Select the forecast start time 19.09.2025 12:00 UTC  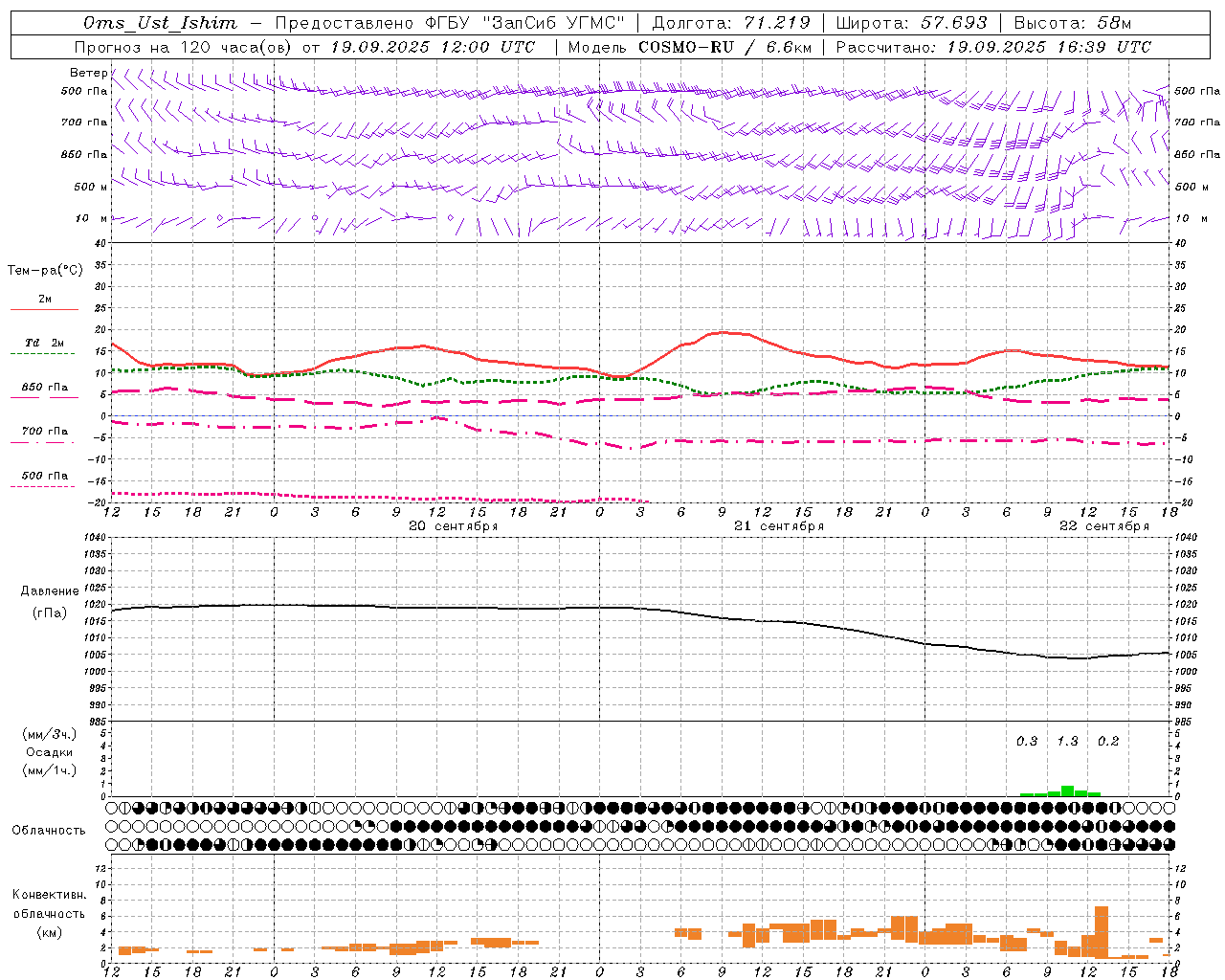pos(433,47)
